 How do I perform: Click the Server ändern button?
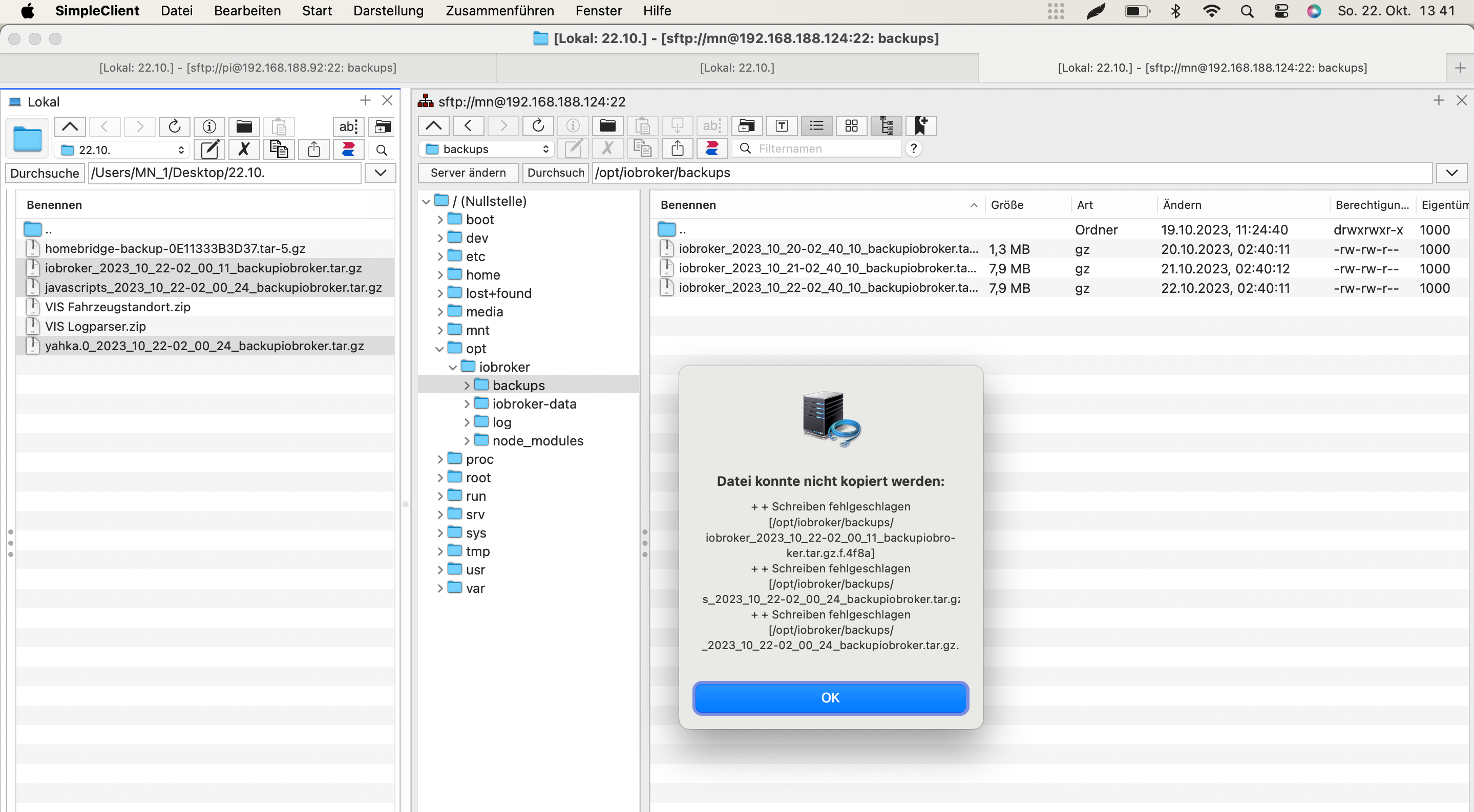pos(468,173)
